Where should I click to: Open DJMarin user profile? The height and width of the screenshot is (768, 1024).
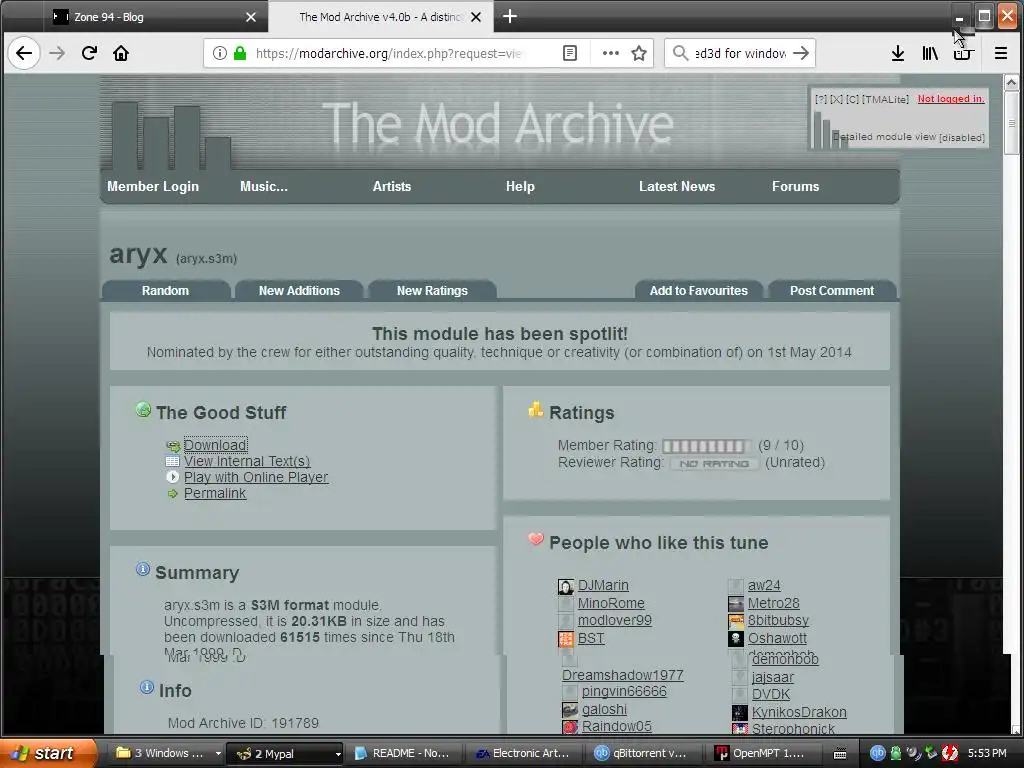coord(603,586)
